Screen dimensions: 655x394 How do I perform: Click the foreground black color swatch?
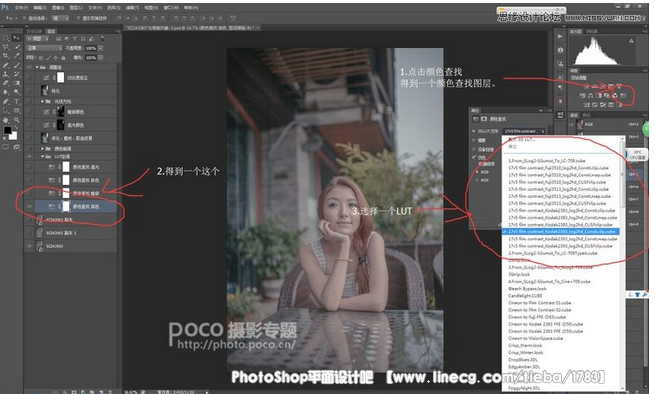click(7, 130)
